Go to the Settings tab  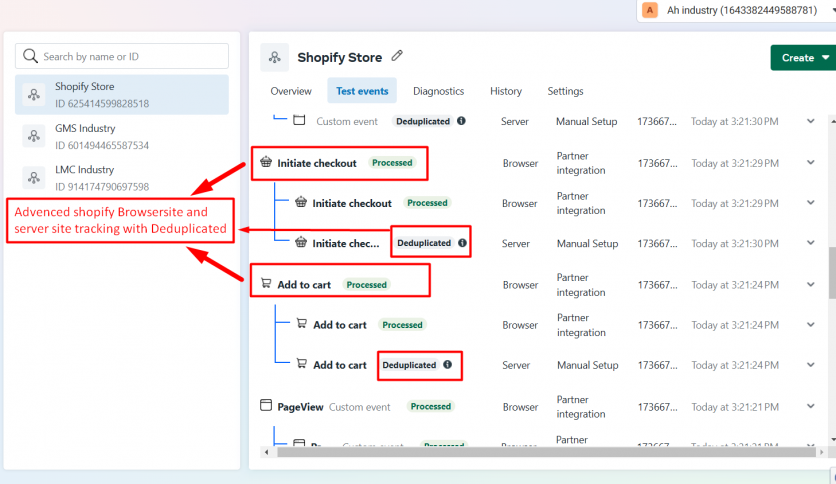coord(565,91)
